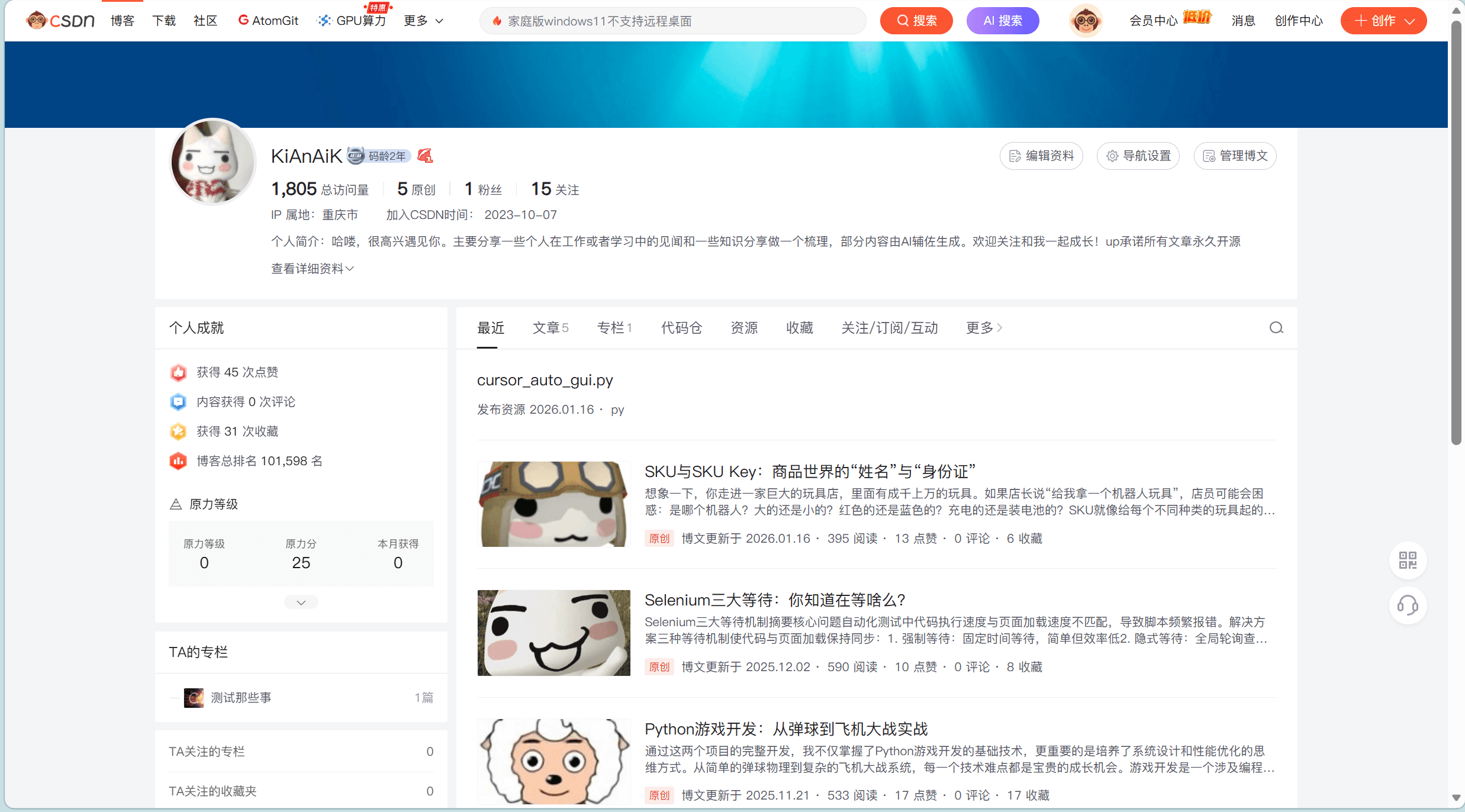This screenshot has width=1465, height=812.
Task: Click the 收藏 achievement star icon
Action: pos(178,431)
